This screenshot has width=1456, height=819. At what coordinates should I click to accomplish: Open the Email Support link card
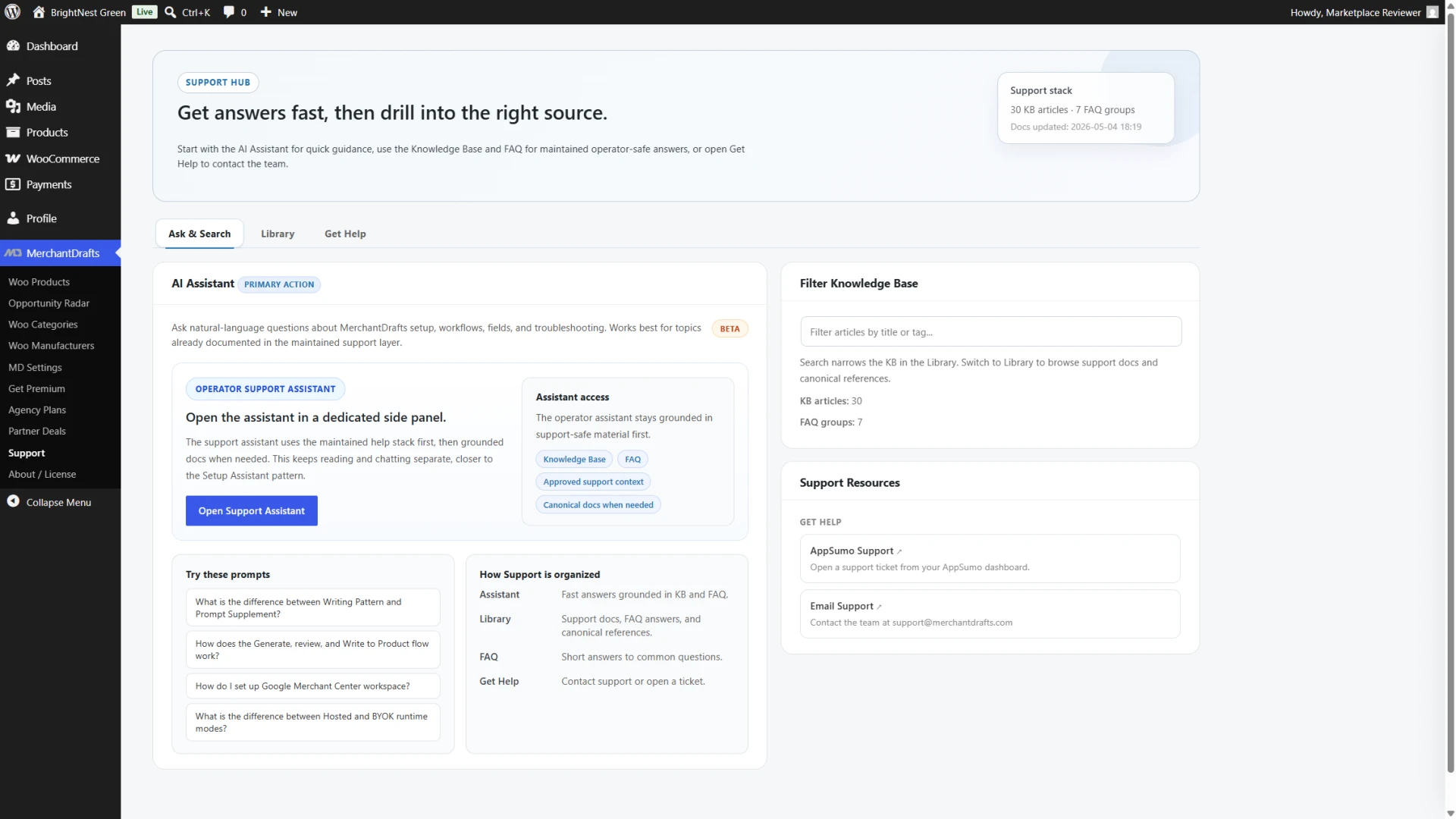[x=990, y=613]
